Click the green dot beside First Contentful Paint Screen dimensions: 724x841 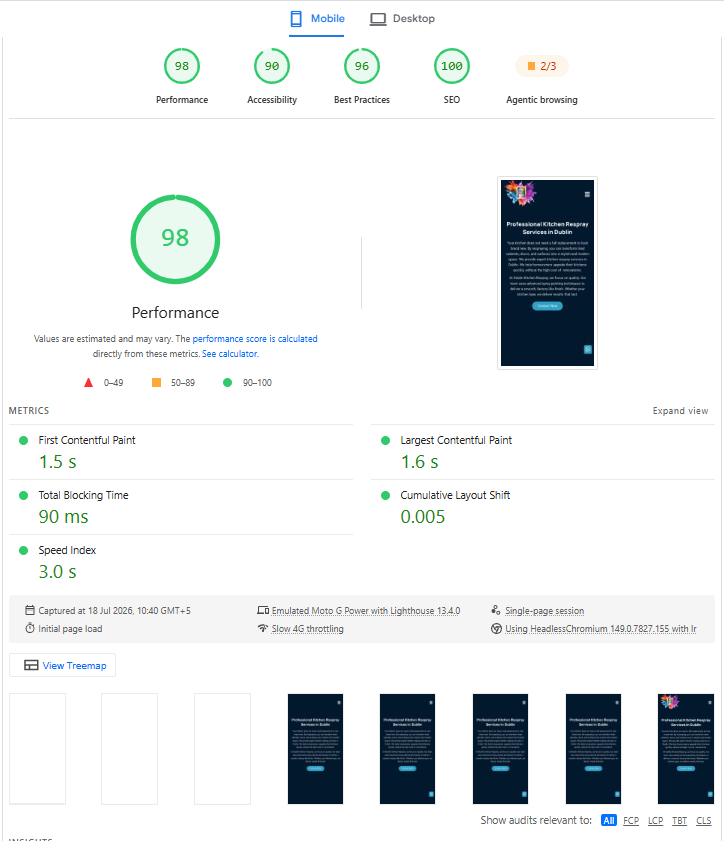coord(24,440)
